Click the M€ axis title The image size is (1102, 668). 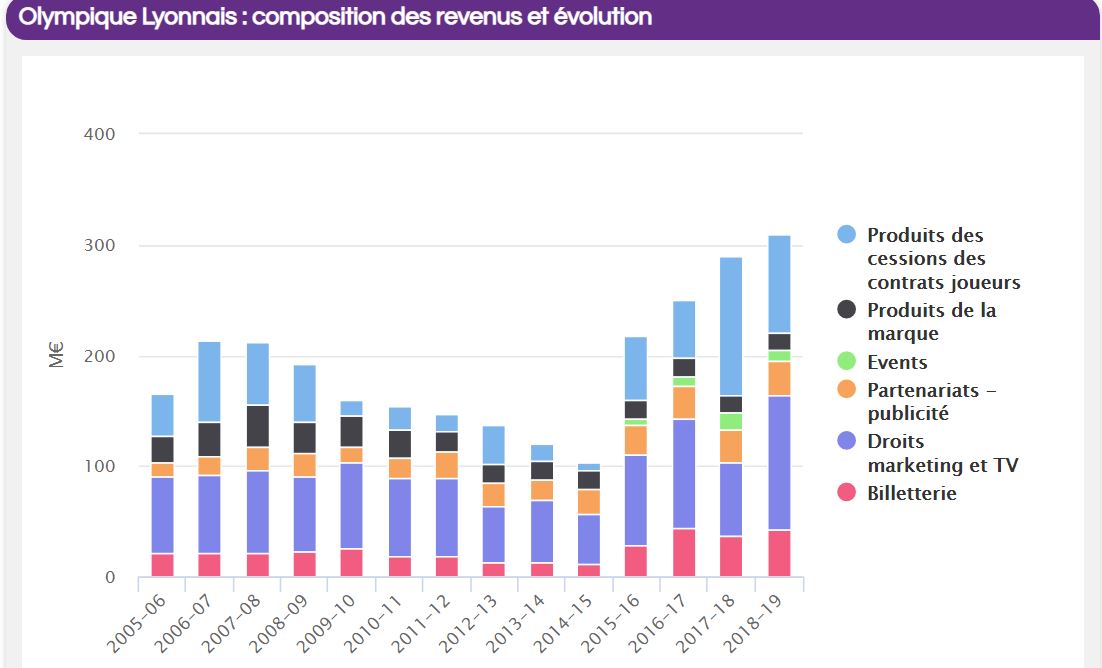pyautogui.click(x=56, y=355)
